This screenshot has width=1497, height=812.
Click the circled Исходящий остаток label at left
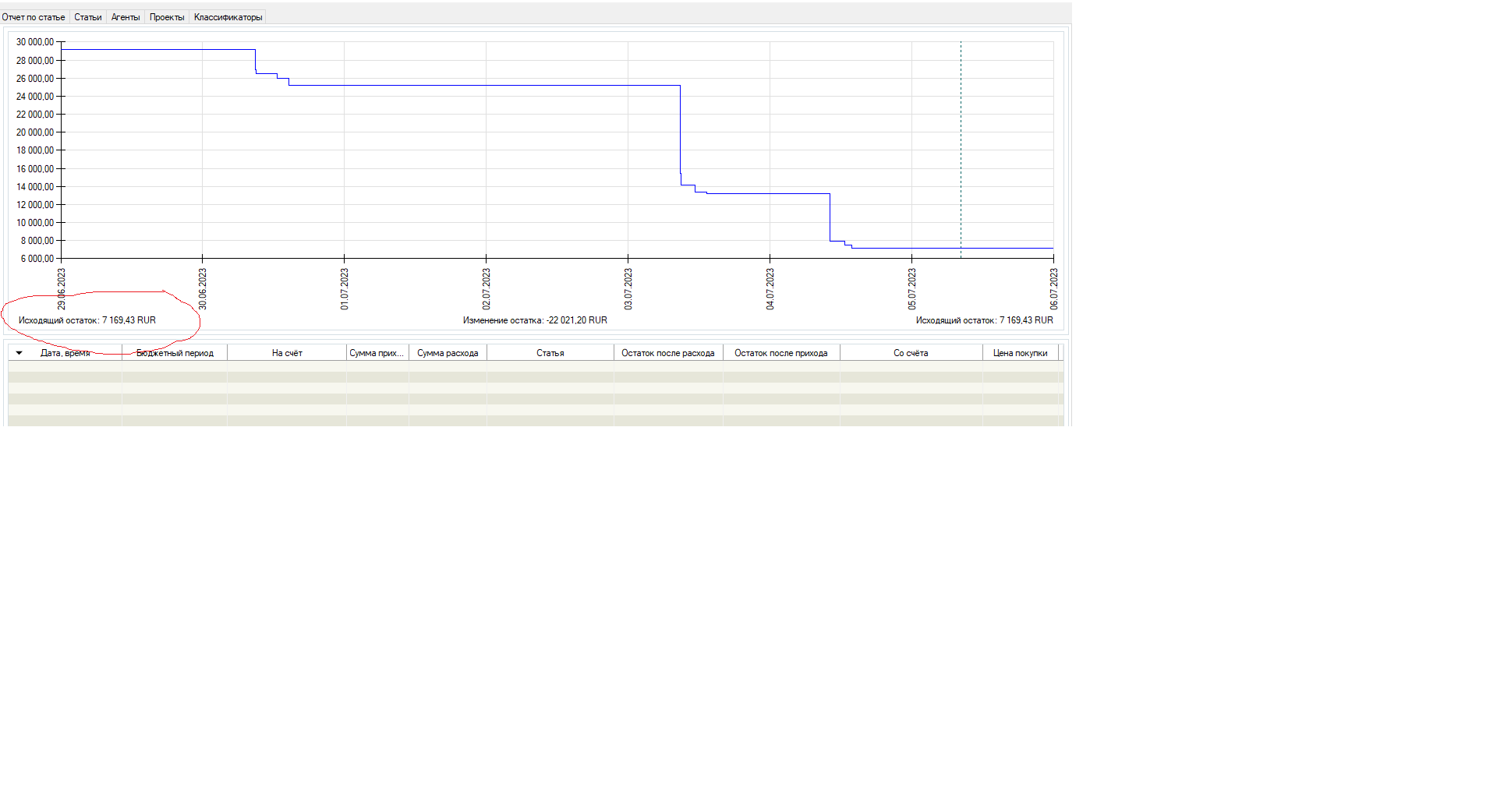pos(87,320)
